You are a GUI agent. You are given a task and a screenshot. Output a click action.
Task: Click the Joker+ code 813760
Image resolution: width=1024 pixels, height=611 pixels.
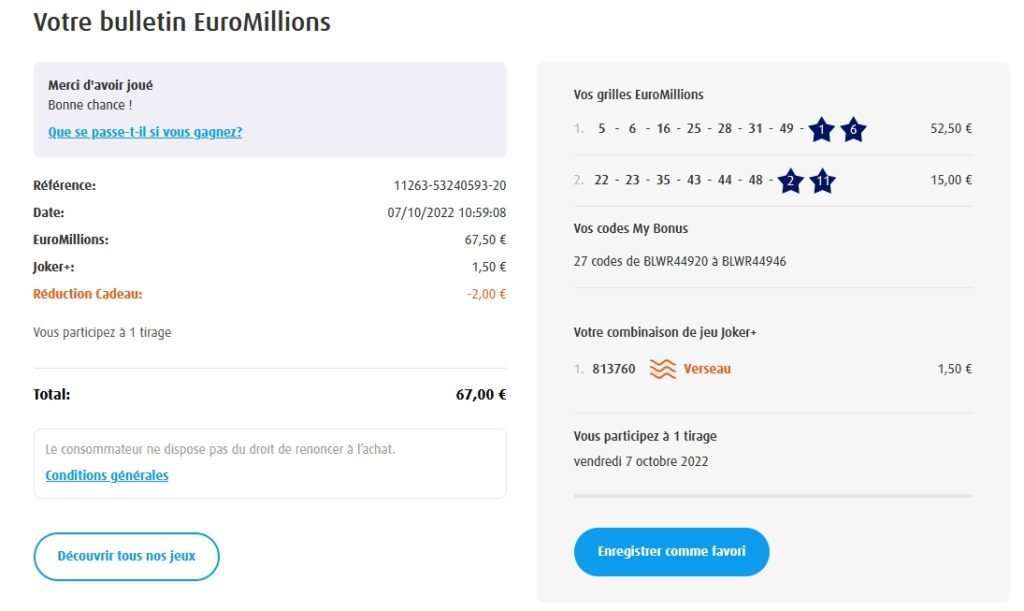tap(614, 369)
